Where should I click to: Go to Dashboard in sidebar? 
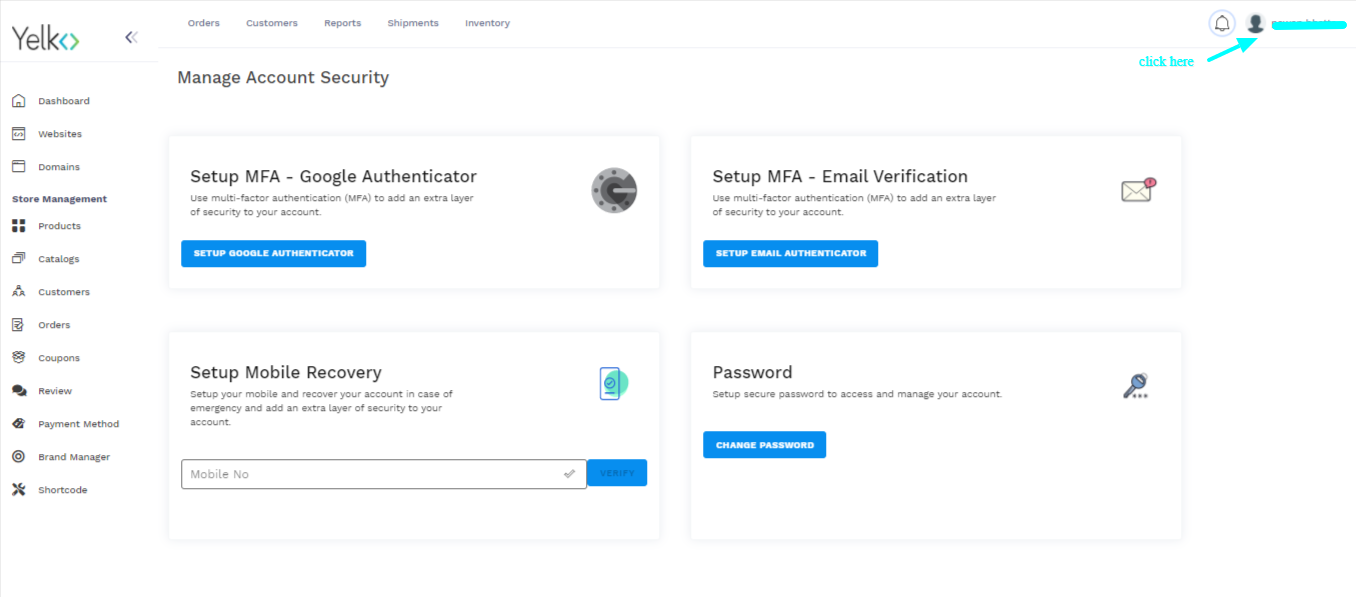pyautogui.click(x=64, y=101)
